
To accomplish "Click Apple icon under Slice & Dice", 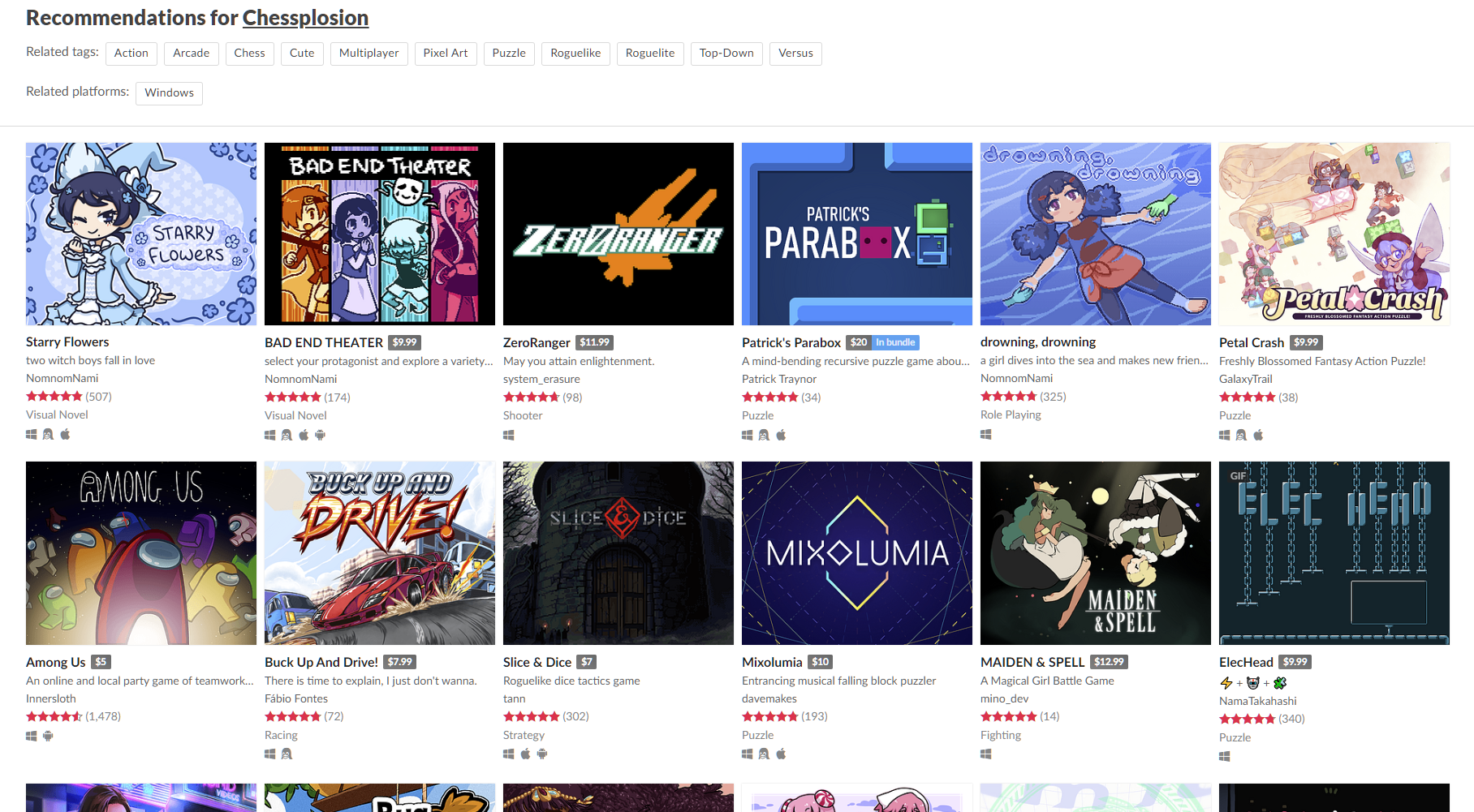I will pyautogui.click(x=525, y=754).
